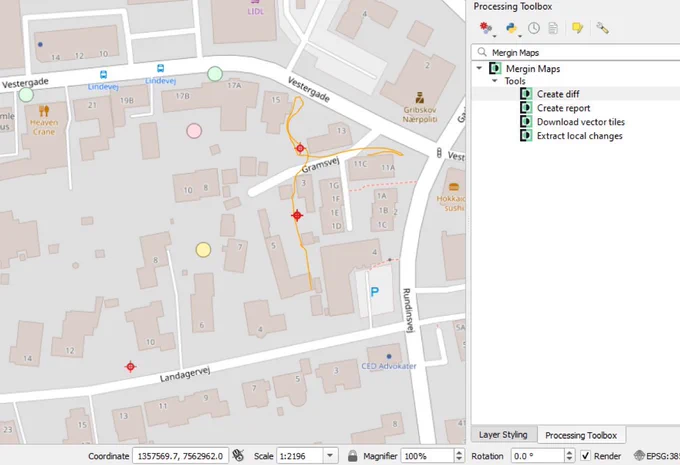Click the toolbox search field
This screenshot has width=680, height=465.
pyautogui.click(x=575, y=52)
